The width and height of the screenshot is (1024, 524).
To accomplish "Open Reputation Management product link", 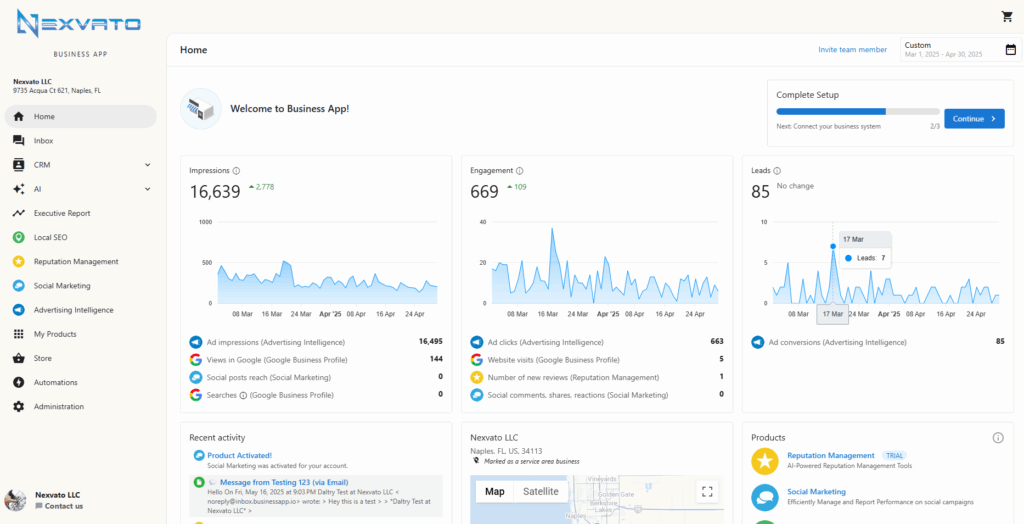I will click(831, 455).
